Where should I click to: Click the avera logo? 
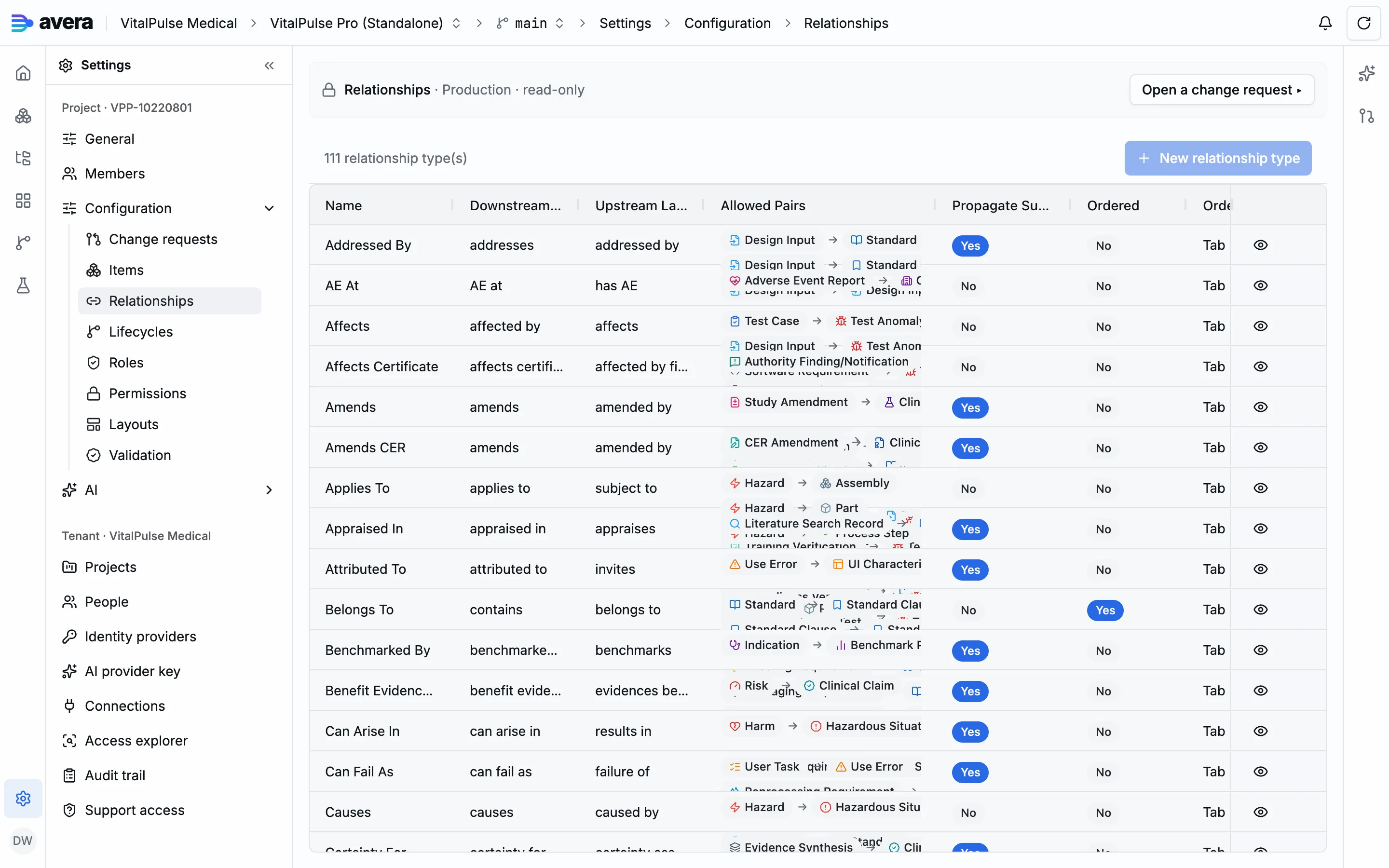point(52,23)
